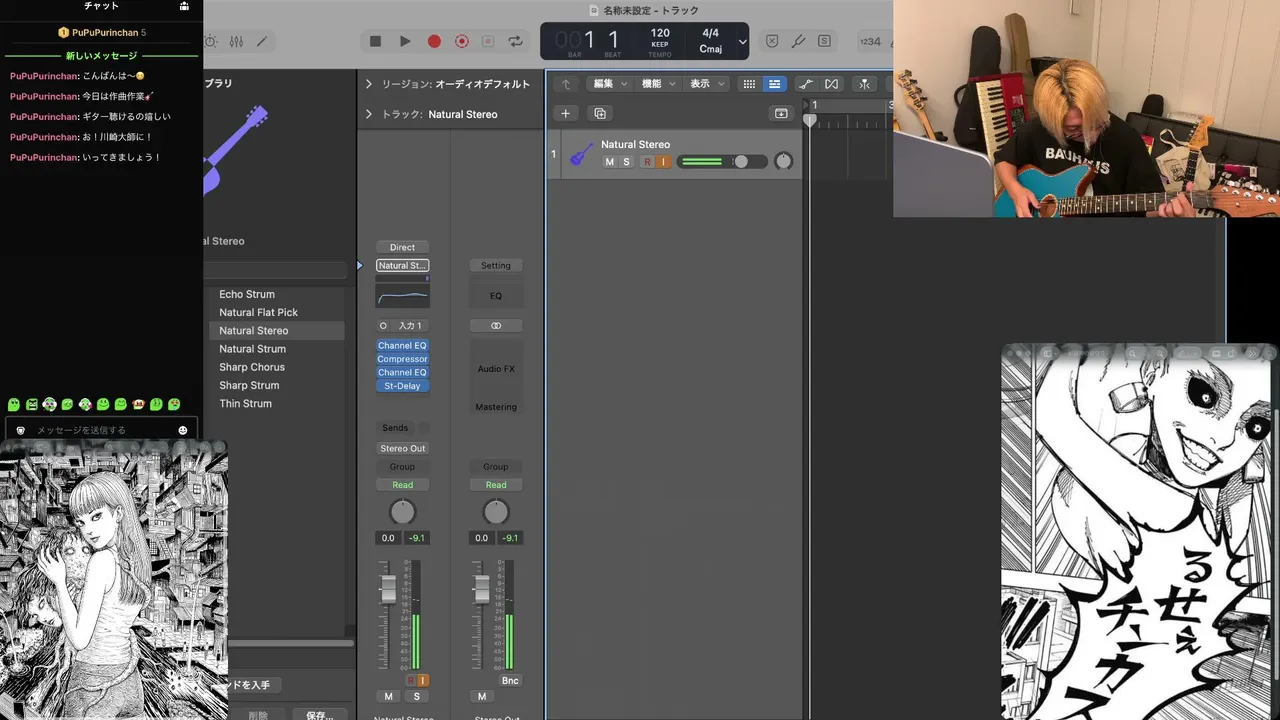1280x720 pixels.
Task: Click the Stereo Out link format icon
Action: 496,326
